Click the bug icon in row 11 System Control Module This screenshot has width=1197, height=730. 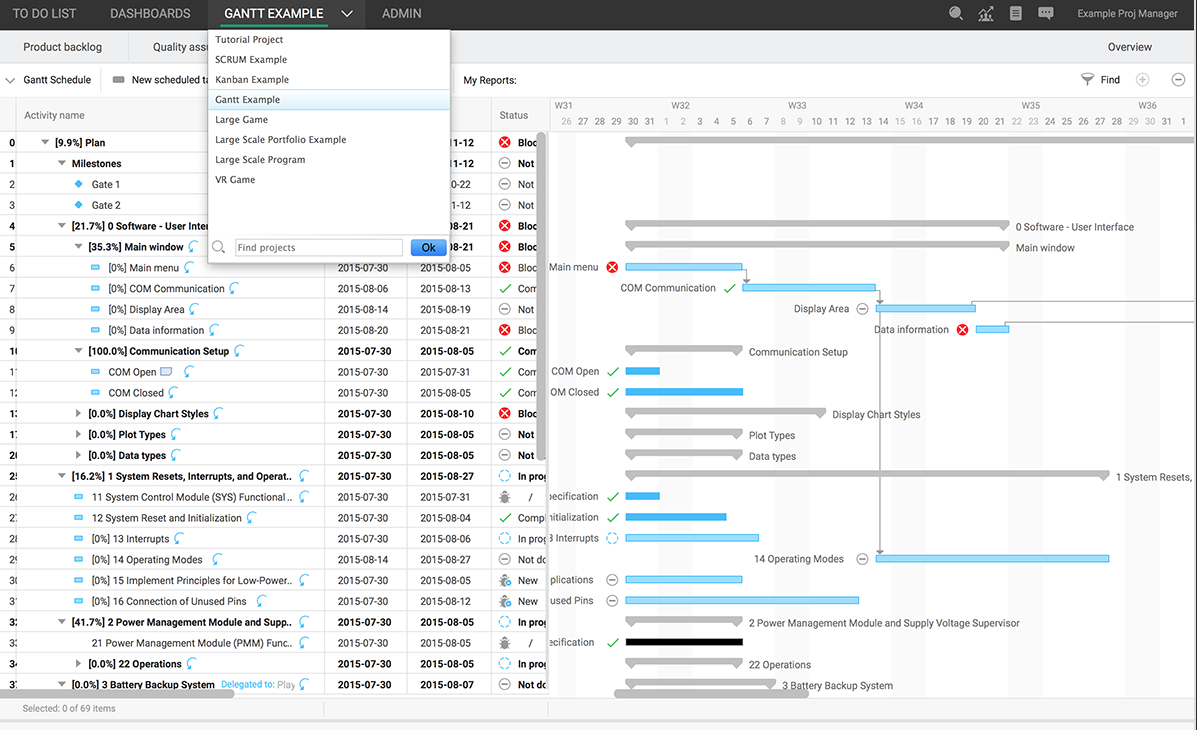[x=505, y=497]
